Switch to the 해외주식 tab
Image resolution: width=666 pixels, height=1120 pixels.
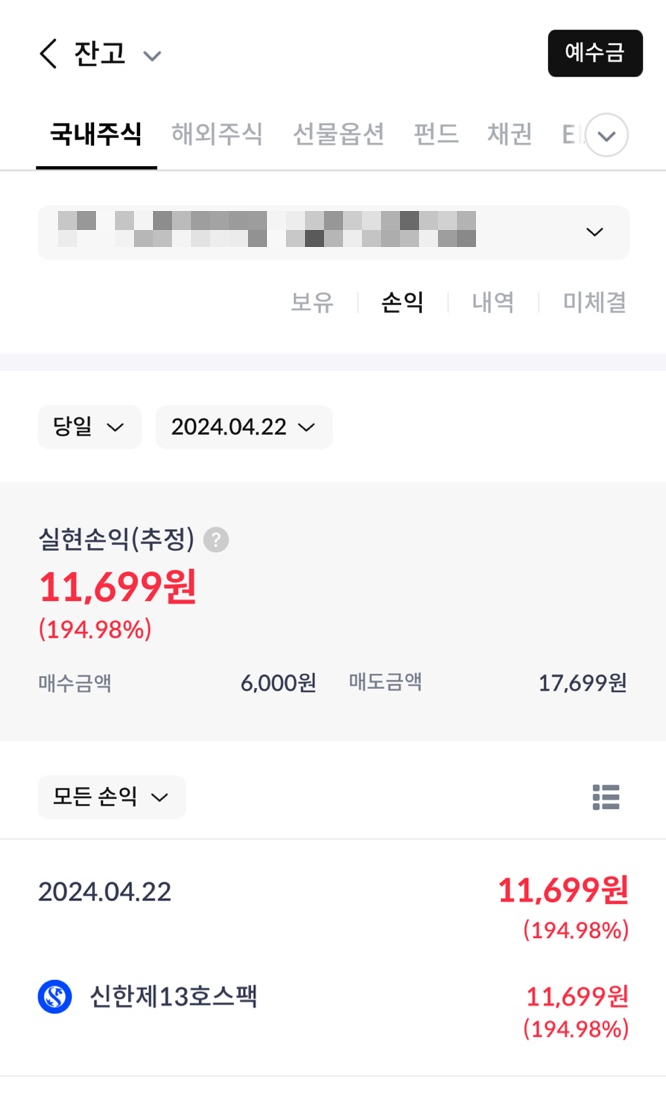click(217, 134)
